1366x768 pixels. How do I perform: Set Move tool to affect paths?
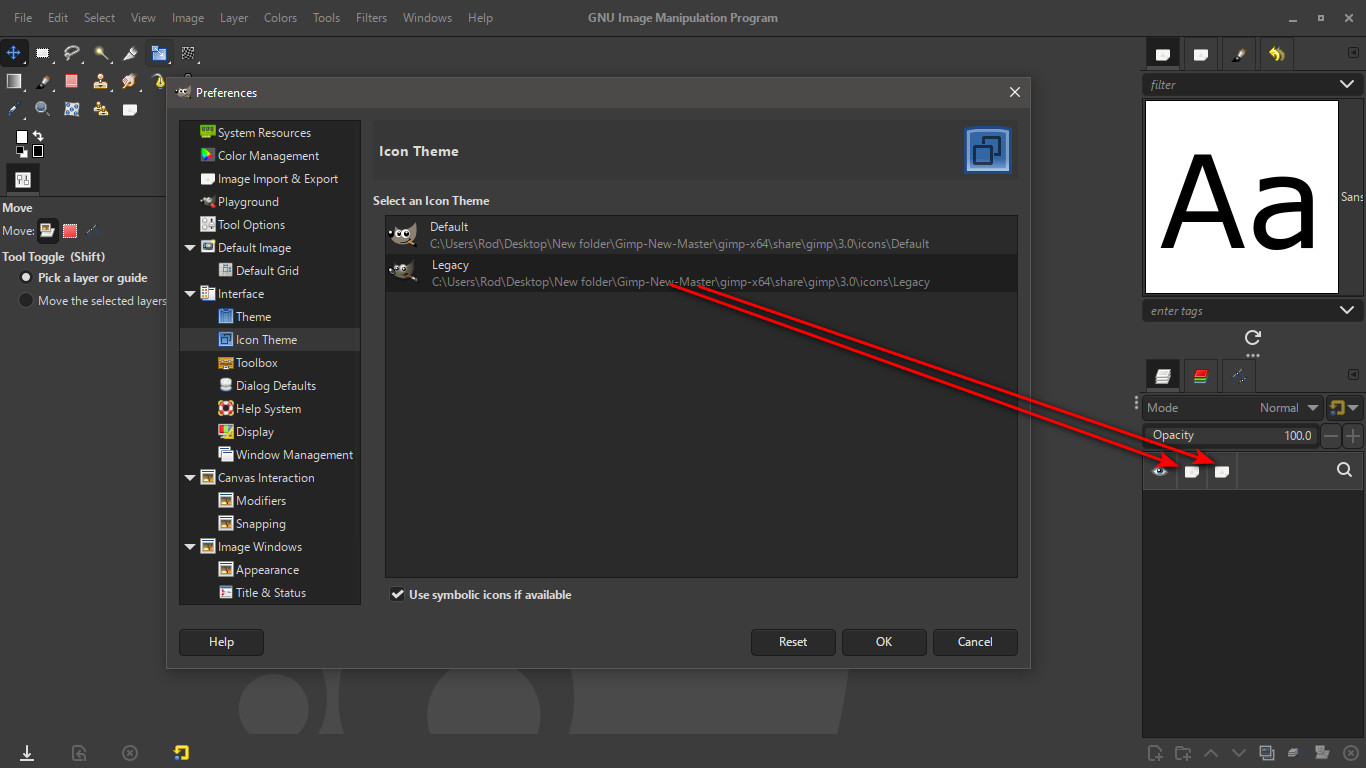click(x=92, y=231)
